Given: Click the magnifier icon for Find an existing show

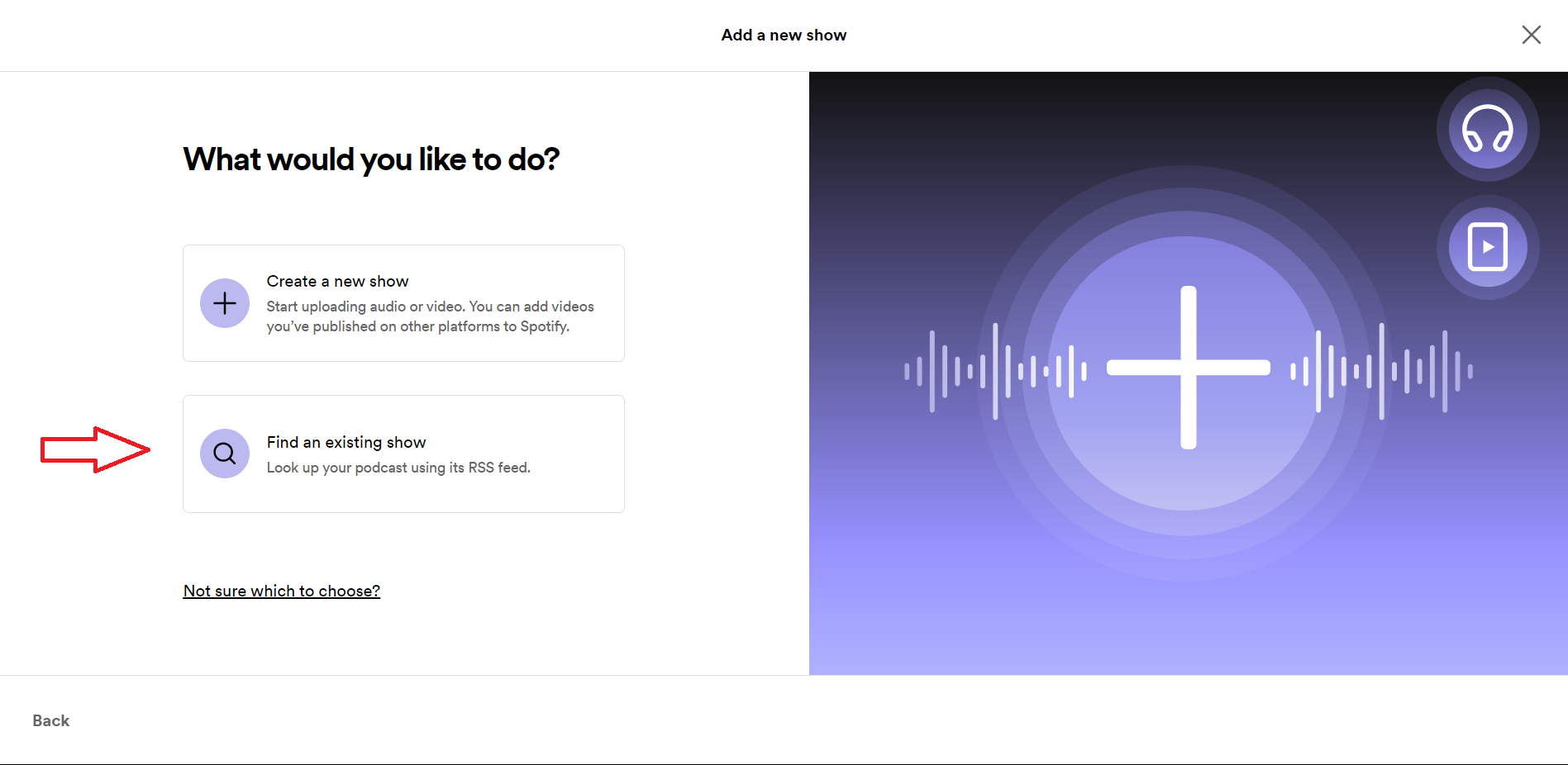Looking at the screenshot, I should 225,454.
